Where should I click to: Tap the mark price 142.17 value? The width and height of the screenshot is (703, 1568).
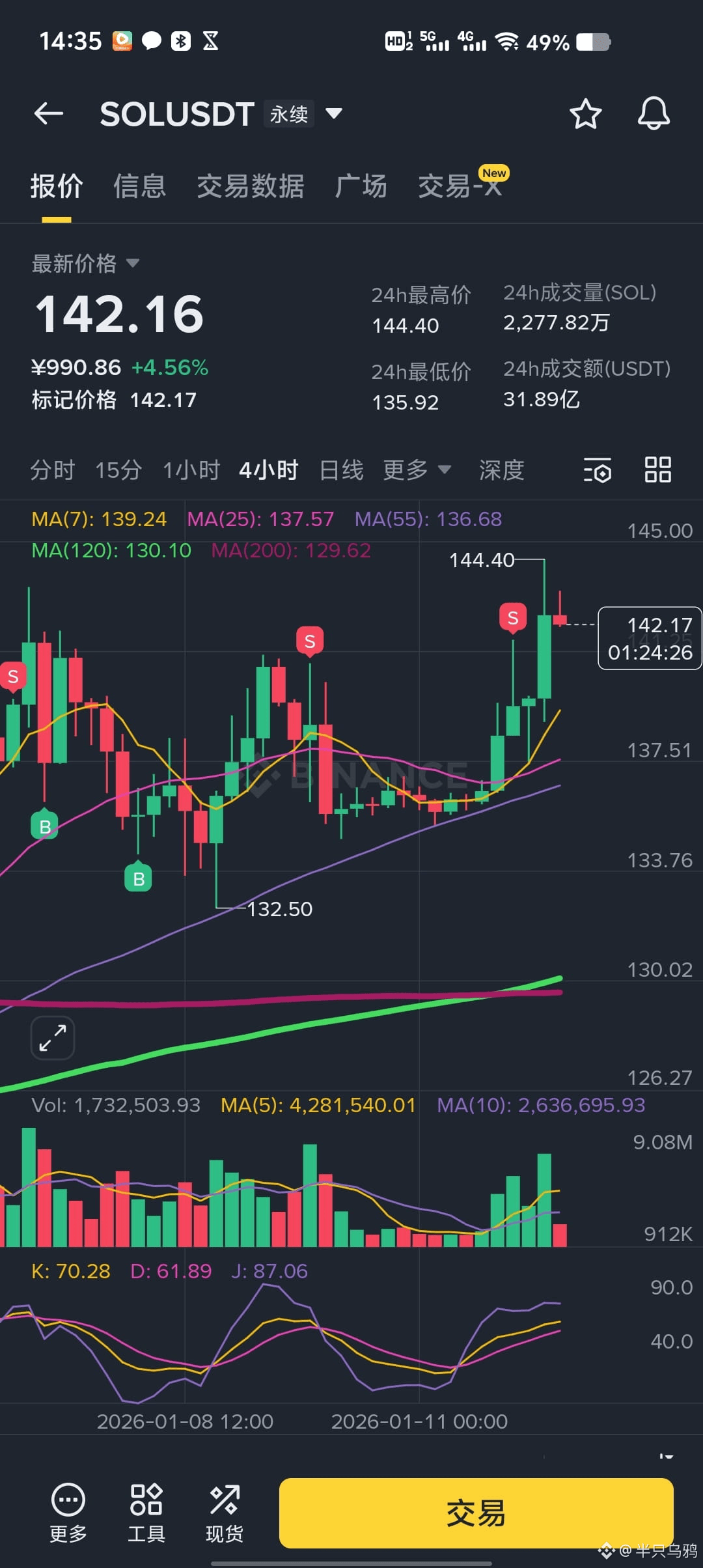pyautogui.click(x=163, y=400)
